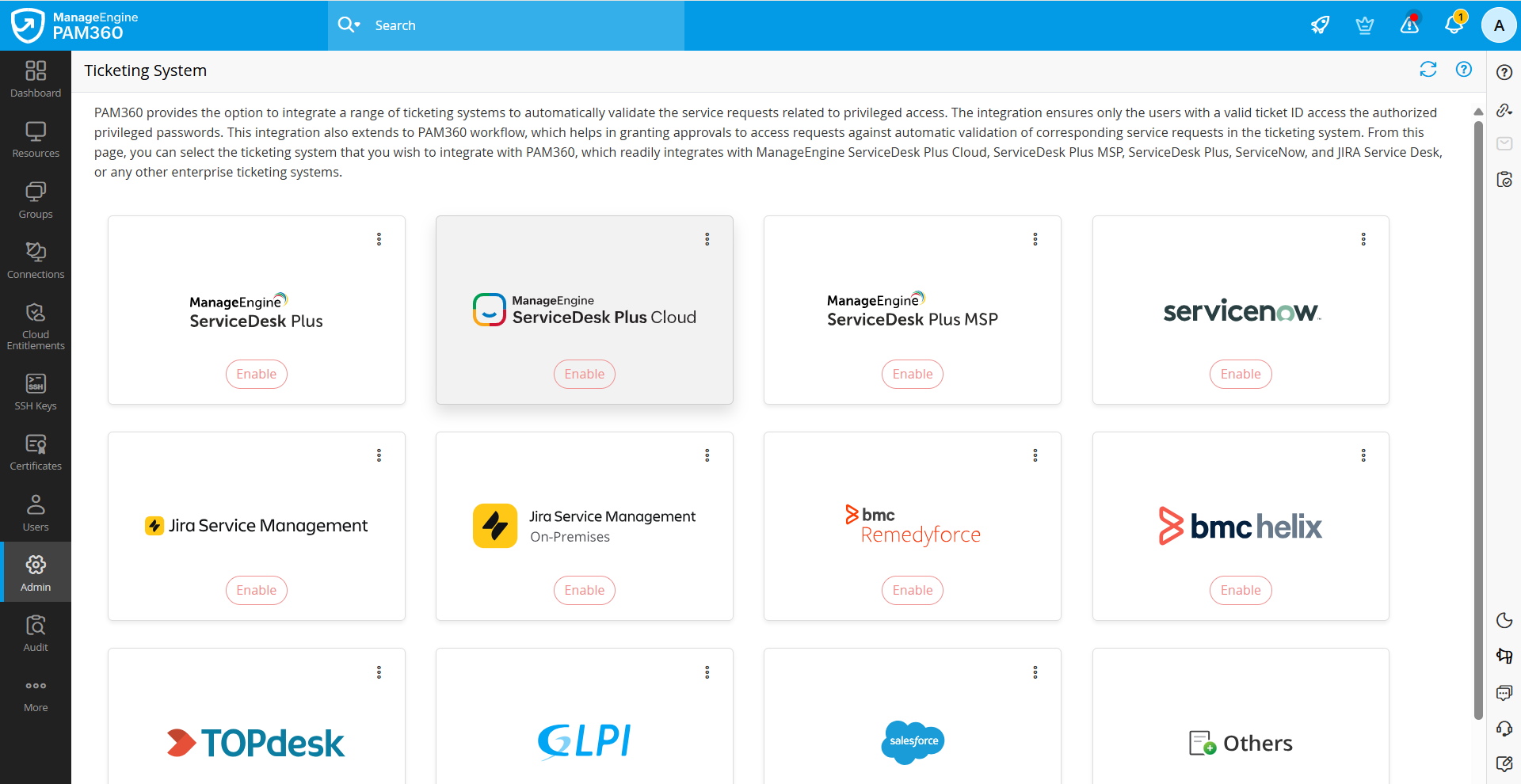Click the key link icon in right rail

(x=1504, y=109)
